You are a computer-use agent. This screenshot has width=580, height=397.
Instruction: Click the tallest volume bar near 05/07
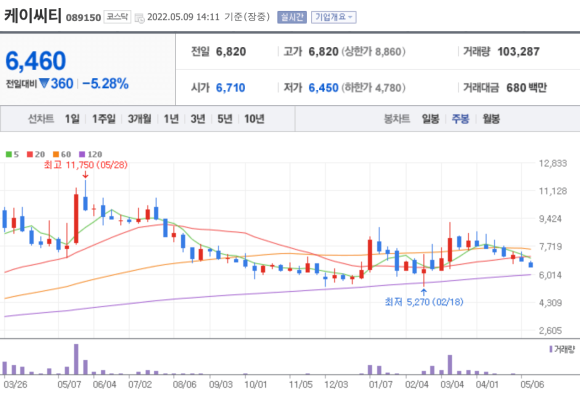(x=76, y=359)
